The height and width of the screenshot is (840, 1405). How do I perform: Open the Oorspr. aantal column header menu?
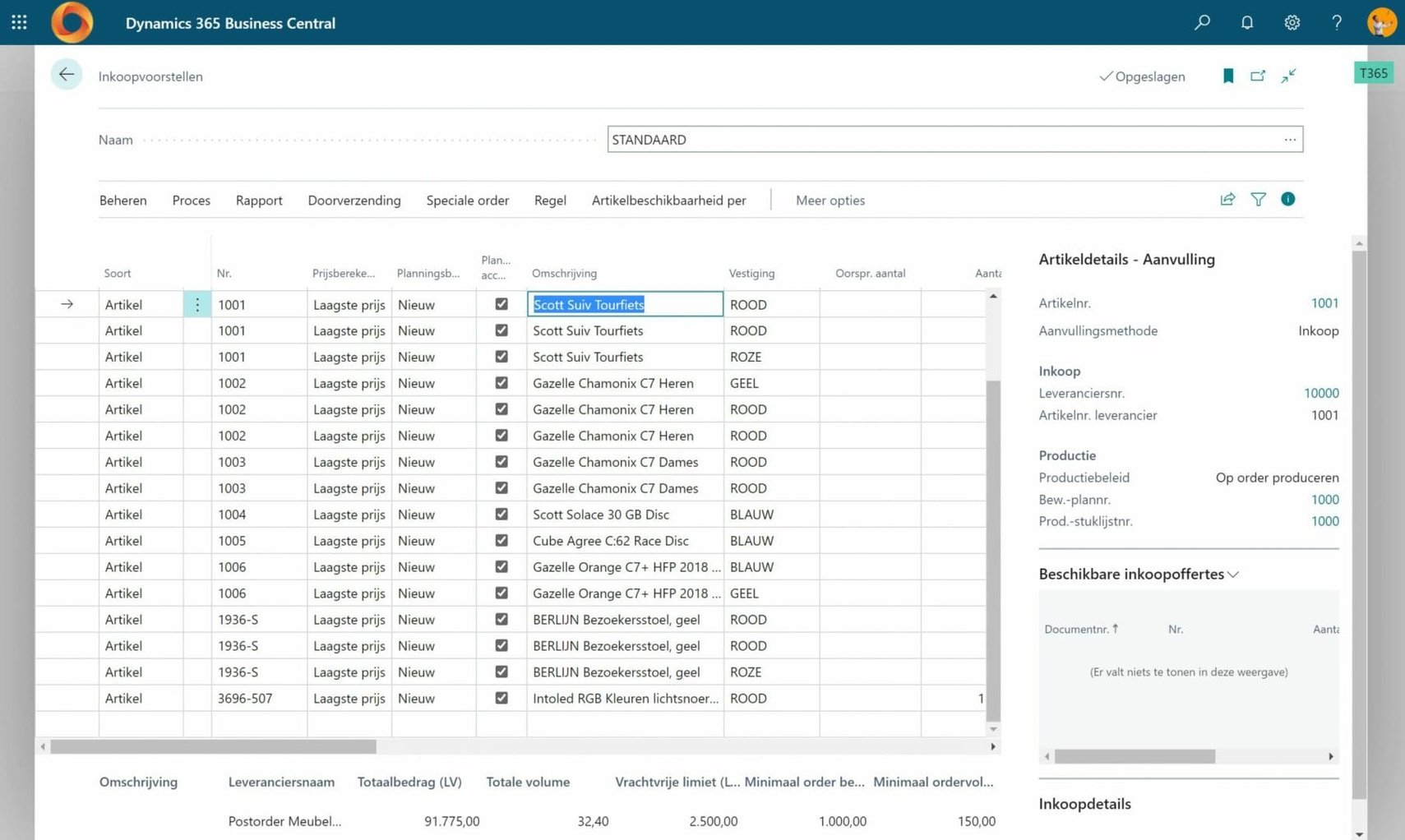coord(870,274)
